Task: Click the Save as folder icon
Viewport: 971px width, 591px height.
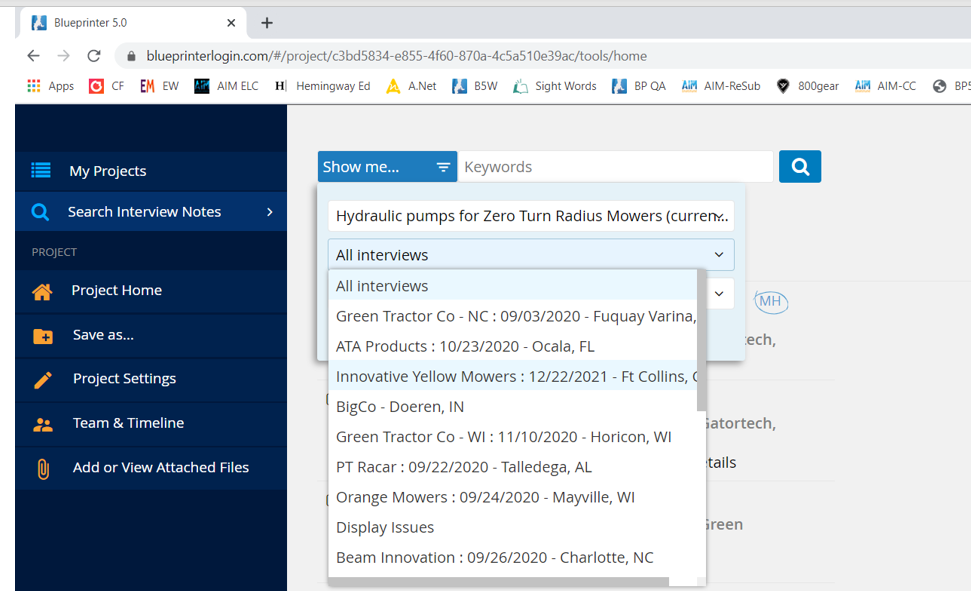Action: [43, 336]
